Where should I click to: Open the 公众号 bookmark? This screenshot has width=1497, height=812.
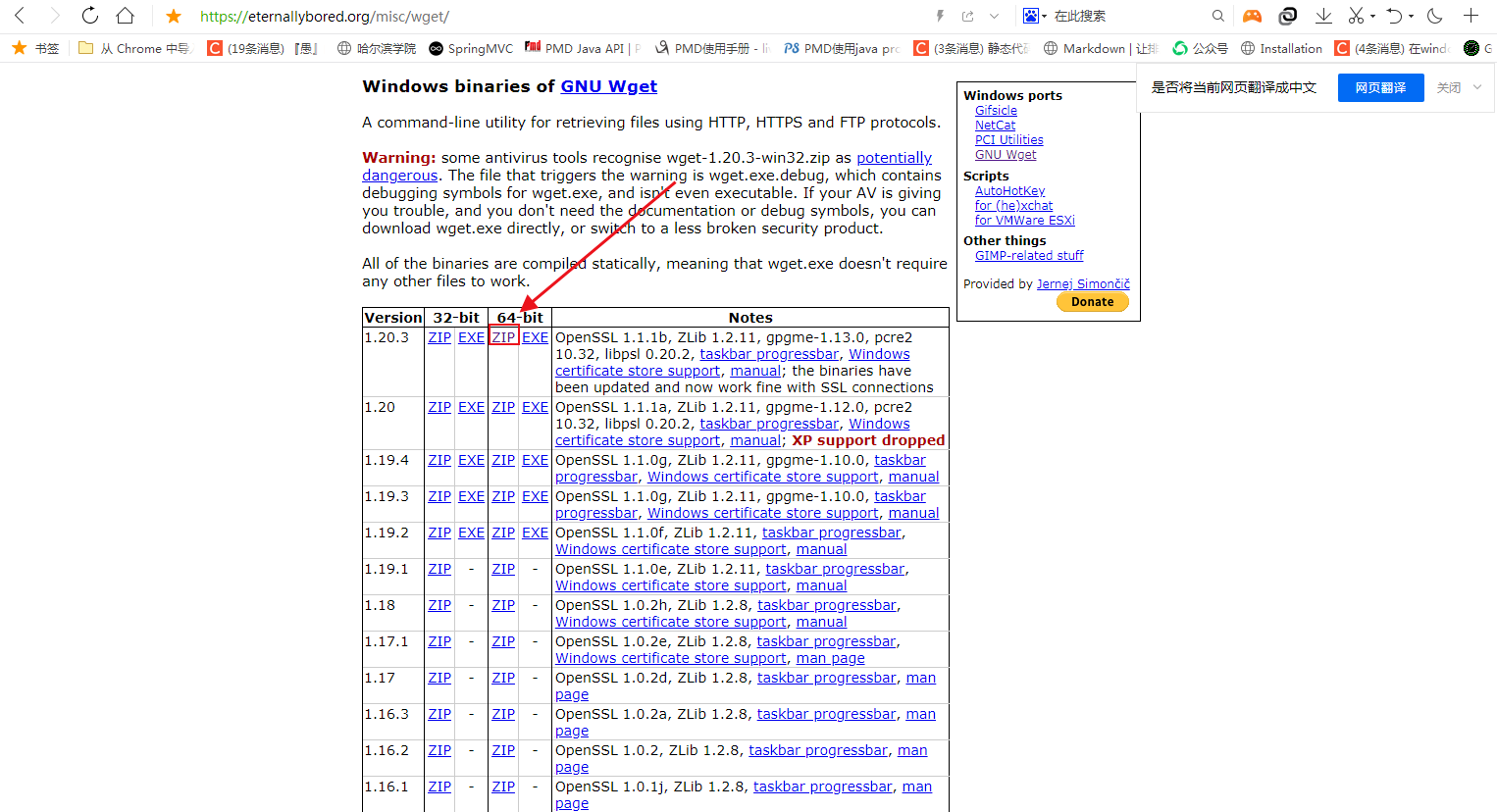click(x=1200, y=48)
